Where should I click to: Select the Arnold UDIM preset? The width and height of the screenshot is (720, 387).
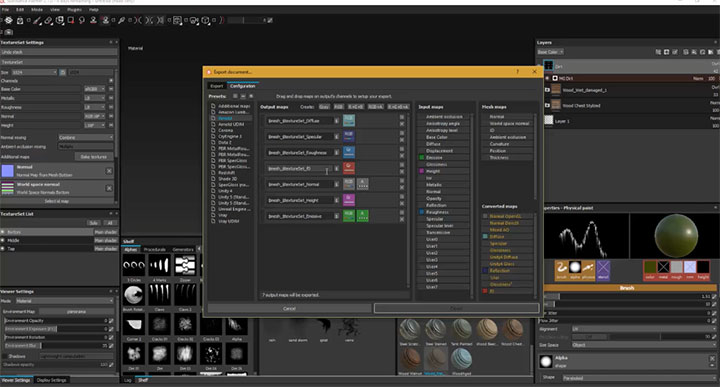click(x=231, y=124)
